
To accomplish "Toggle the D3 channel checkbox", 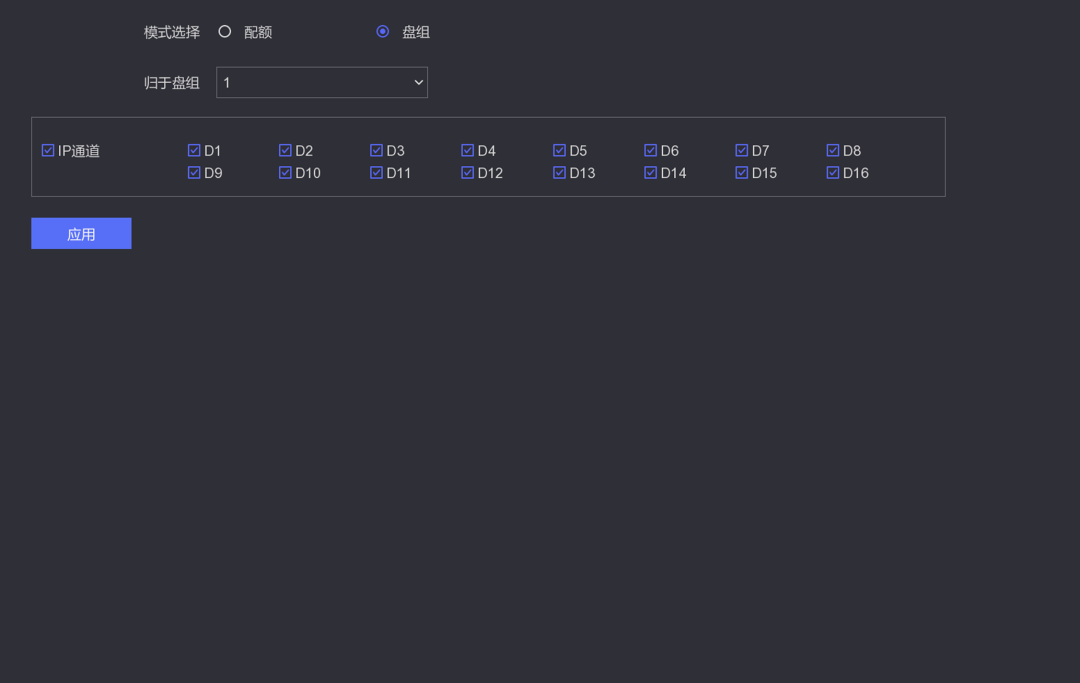I will (376, 151).
